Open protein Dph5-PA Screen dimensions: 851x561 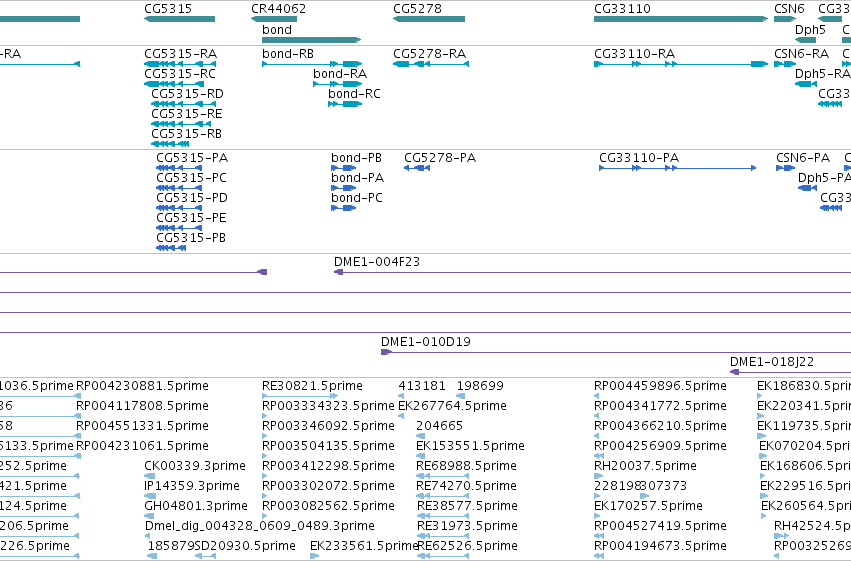(x=808, y=188)
